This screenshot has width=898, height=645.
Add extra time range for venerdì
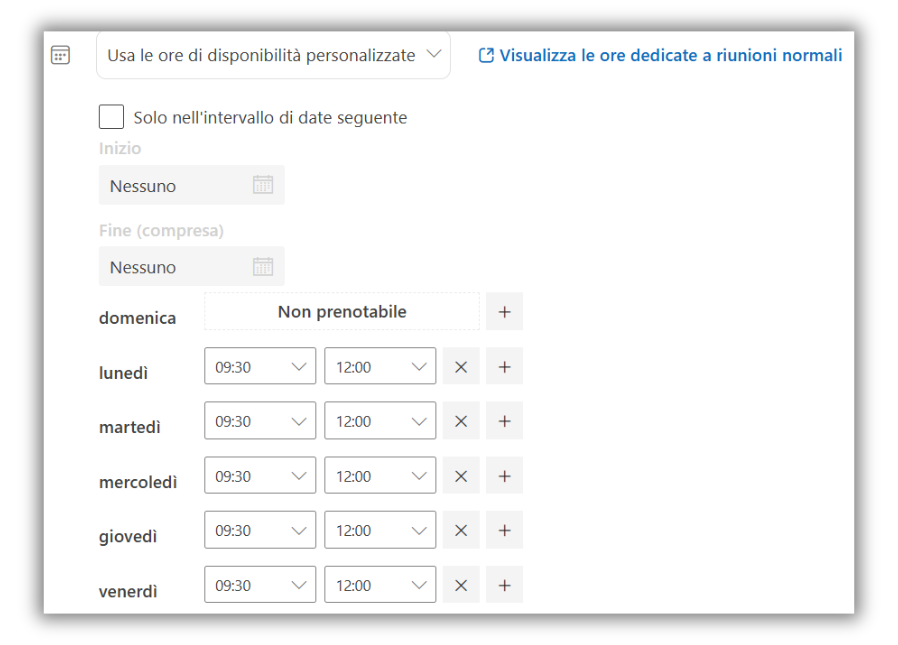click(x=504, y=585)
